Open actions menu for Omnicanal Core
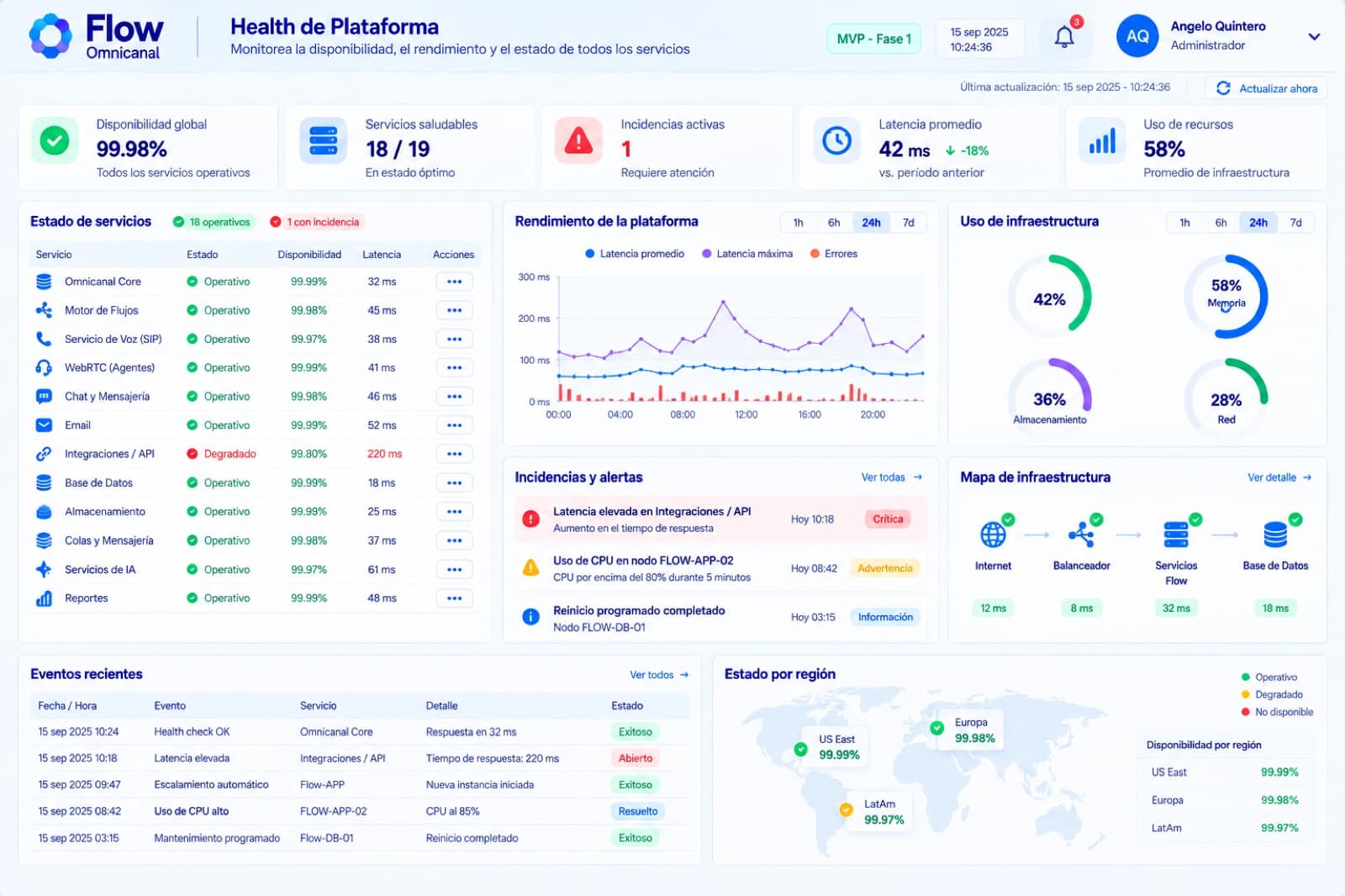The height and width of the screenshot is (896, 1345). coord(454,282)
